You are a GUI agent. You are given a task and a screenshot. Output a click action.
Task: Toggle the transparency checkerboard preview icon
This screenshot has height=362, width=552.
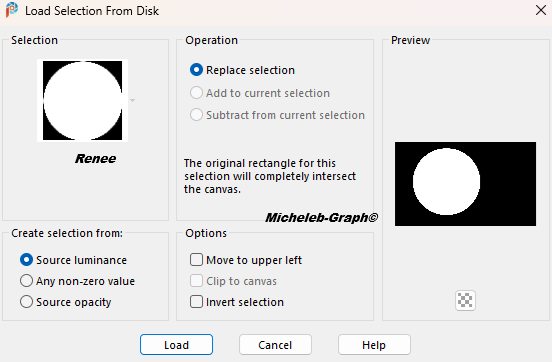(x=465, y=300)
